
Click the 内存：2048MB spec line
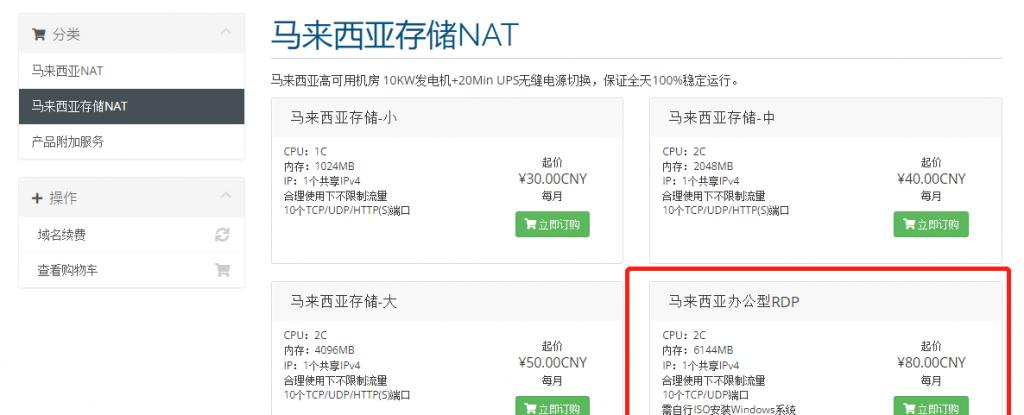[x=698, y=166]
